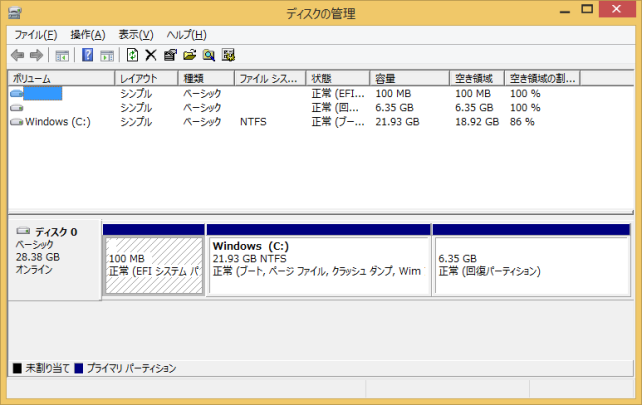Click the 28.38 GB disk size text

click(38, 257)
